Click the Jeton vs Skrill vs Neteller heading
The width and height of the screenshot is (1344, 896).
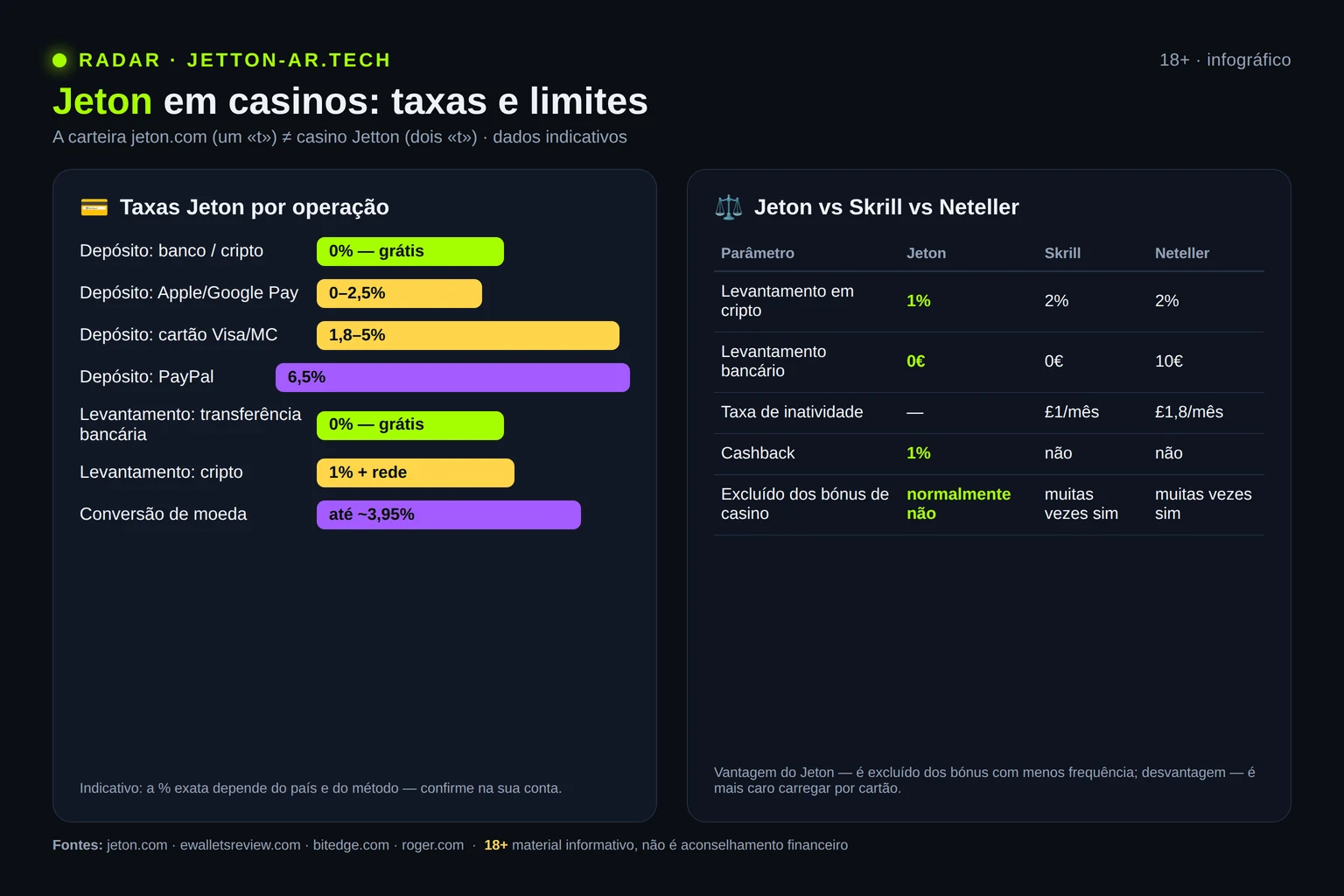(886, 207)
